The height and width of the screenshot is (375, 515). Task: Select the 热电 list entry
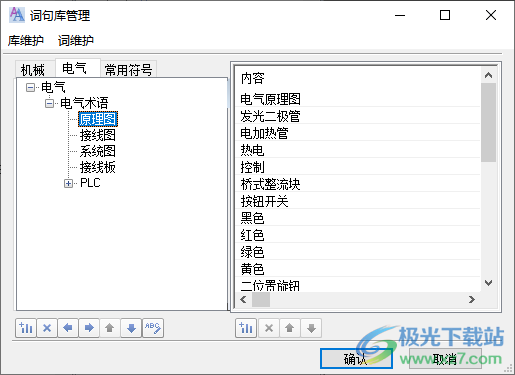coord(358,150)
